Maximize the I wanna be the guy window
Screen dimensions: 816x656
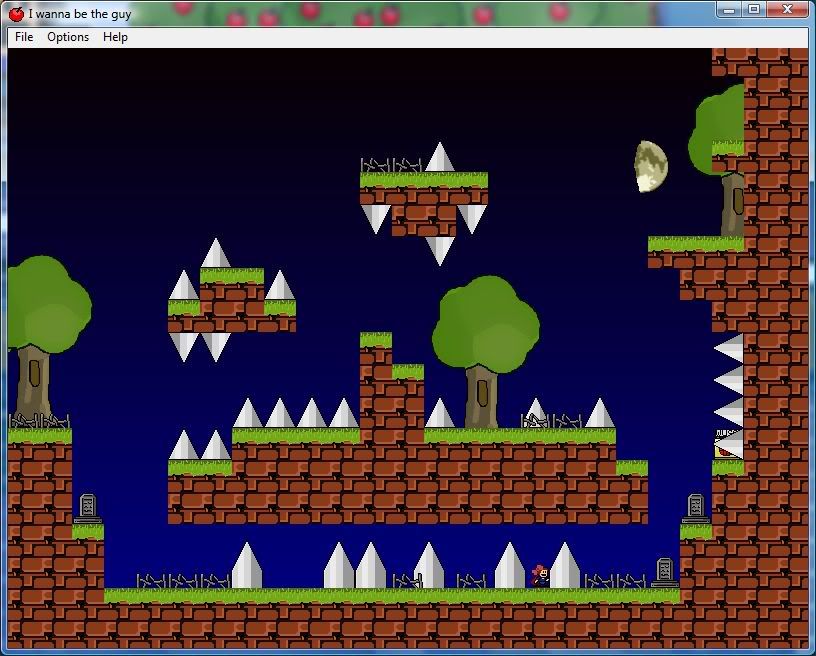click(754, 9)
